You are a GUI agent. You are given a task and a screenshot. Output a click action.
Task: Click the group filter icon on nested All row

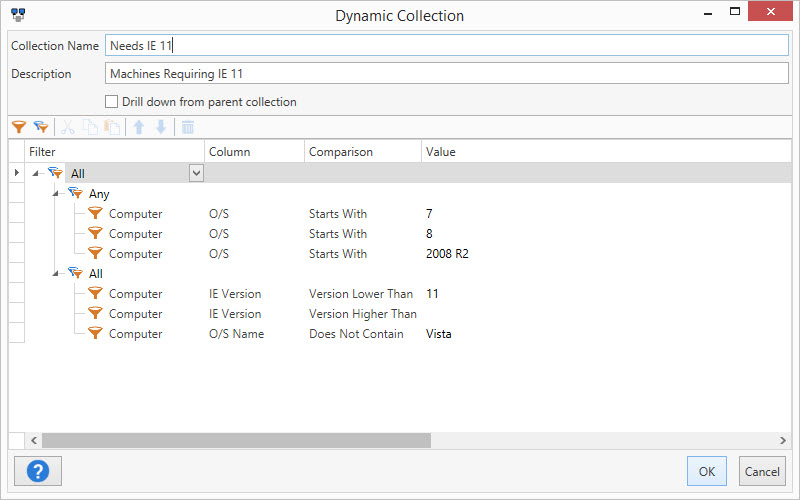[x=75, y=273]
